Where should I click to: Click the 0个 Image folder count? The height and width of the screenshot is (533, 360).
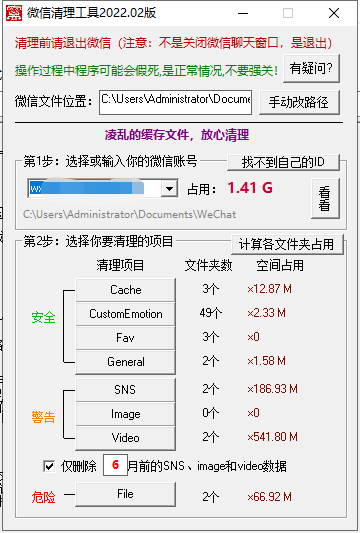tap(211, 413)
